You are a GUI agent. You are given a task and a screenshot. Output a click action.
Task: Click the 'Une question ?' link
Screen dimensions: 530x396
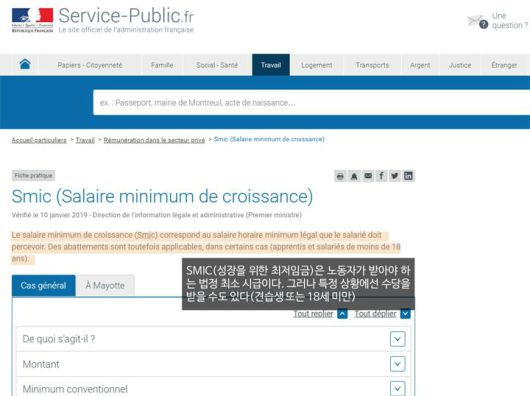coord(509,21)
